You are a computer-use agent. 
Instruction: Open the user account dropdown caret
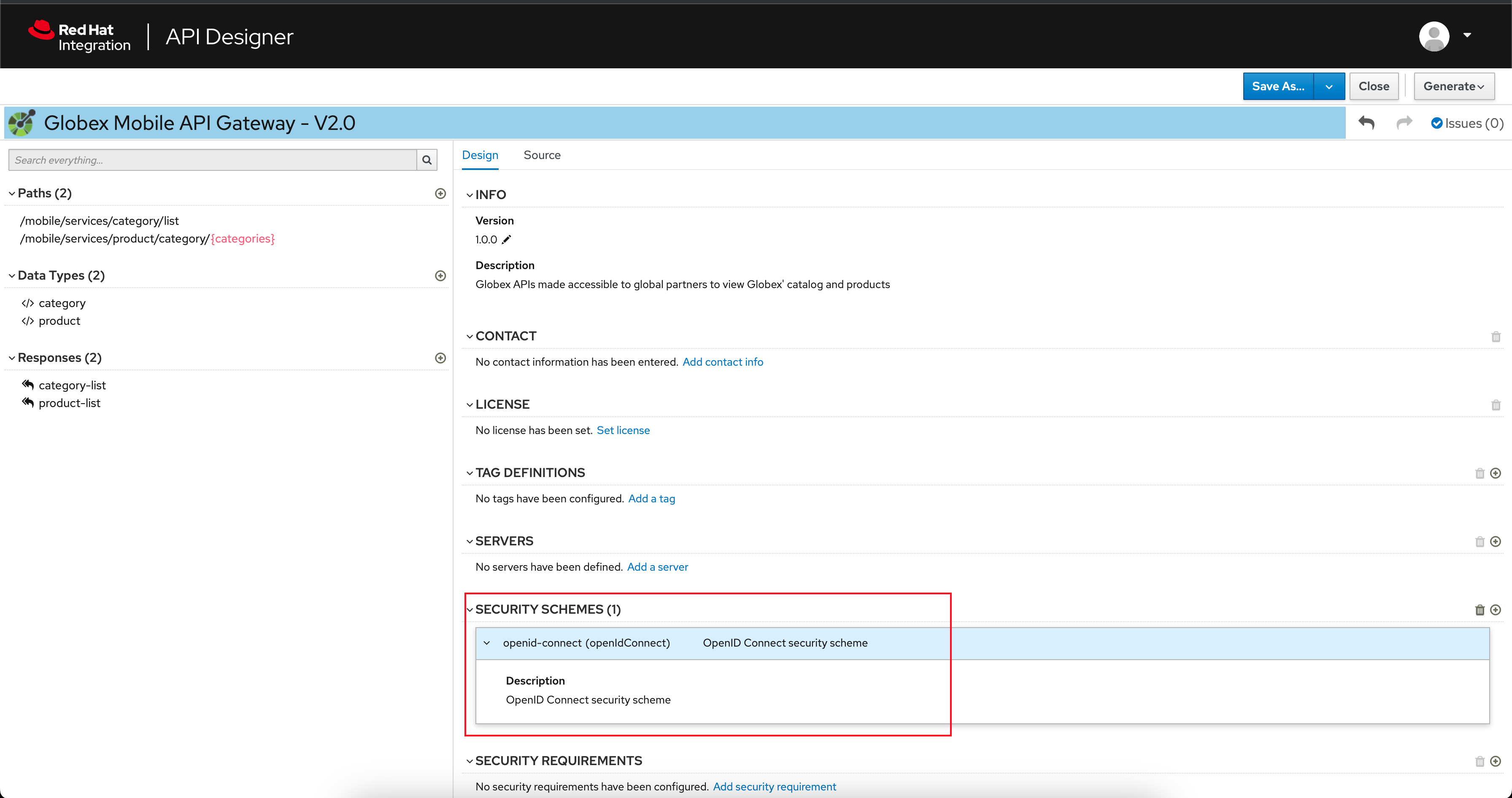1467,35
